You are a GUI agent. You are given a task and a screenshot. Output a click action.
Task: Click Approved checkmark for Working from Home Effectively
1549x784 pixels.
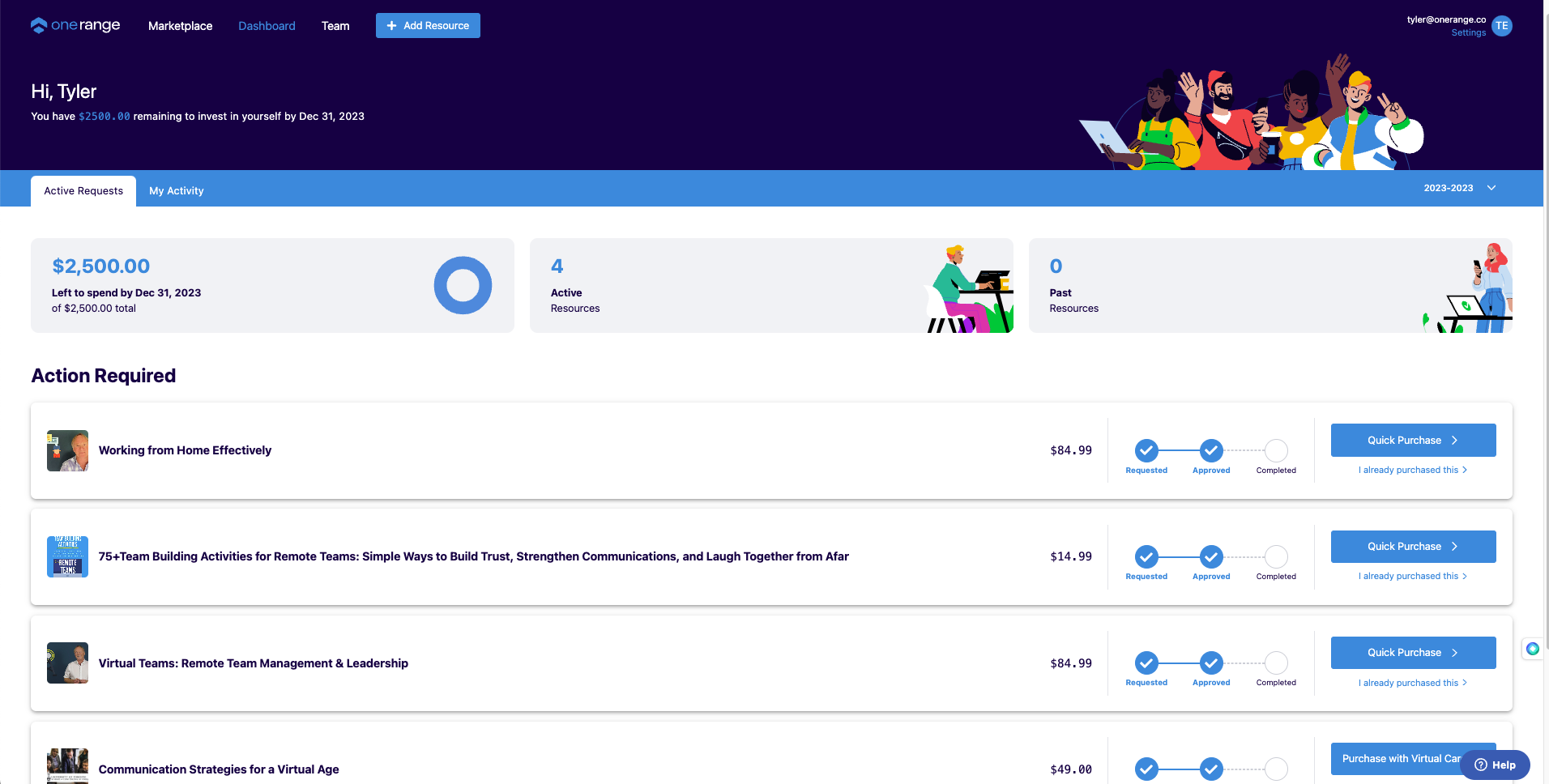point(1211,450)
